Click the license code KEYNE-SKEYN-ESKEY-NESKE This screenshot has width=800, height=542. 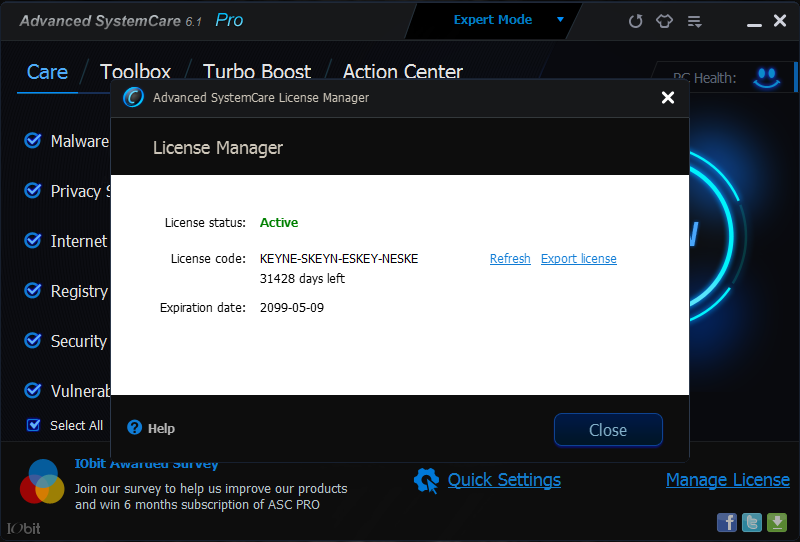click(339, 259)
